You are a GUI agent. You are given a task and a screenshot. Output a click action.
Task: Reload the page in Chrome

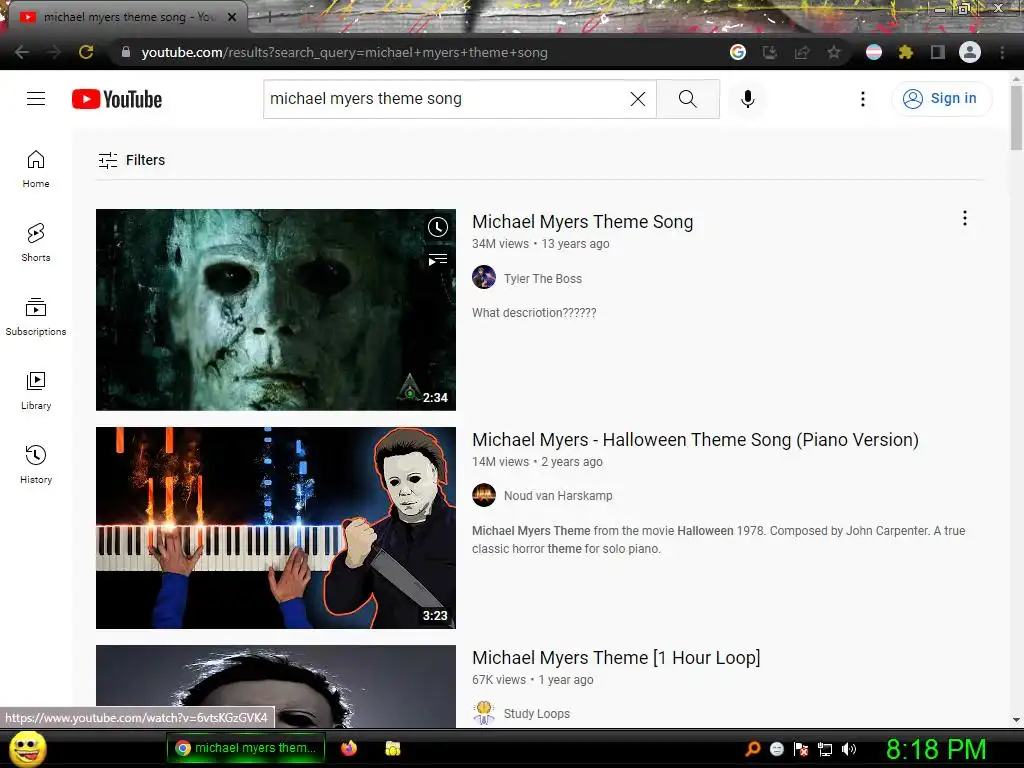(86, 52)
